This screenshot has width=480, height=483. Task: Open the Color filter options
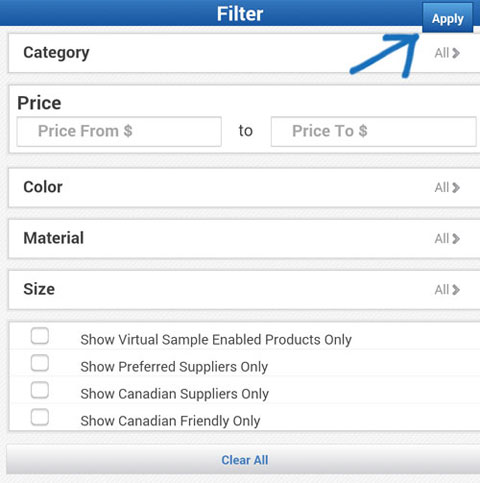(244, 187)
